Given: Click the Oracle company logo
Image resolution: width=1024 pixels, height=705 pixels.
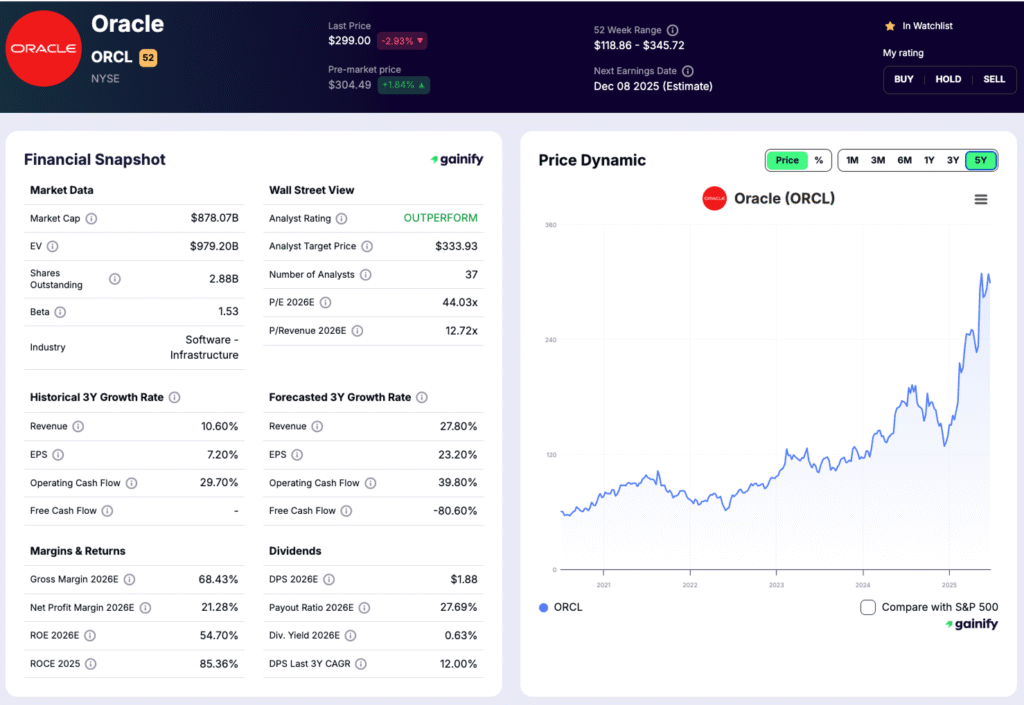Looking at the screenshot, I should pos(44,47).
